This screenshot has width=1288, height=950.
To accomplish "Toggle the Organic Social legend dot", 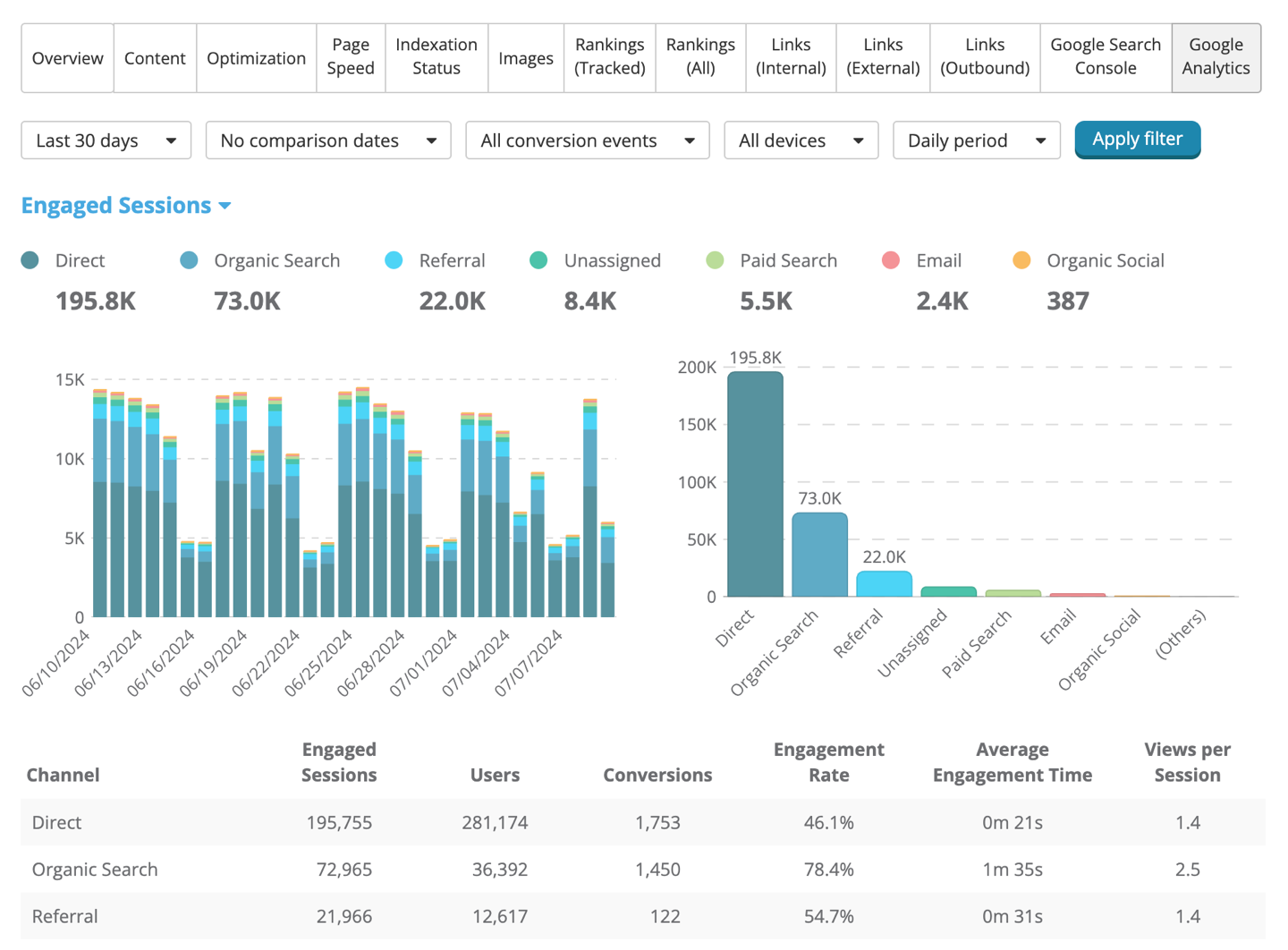I will pos(1021,260).
